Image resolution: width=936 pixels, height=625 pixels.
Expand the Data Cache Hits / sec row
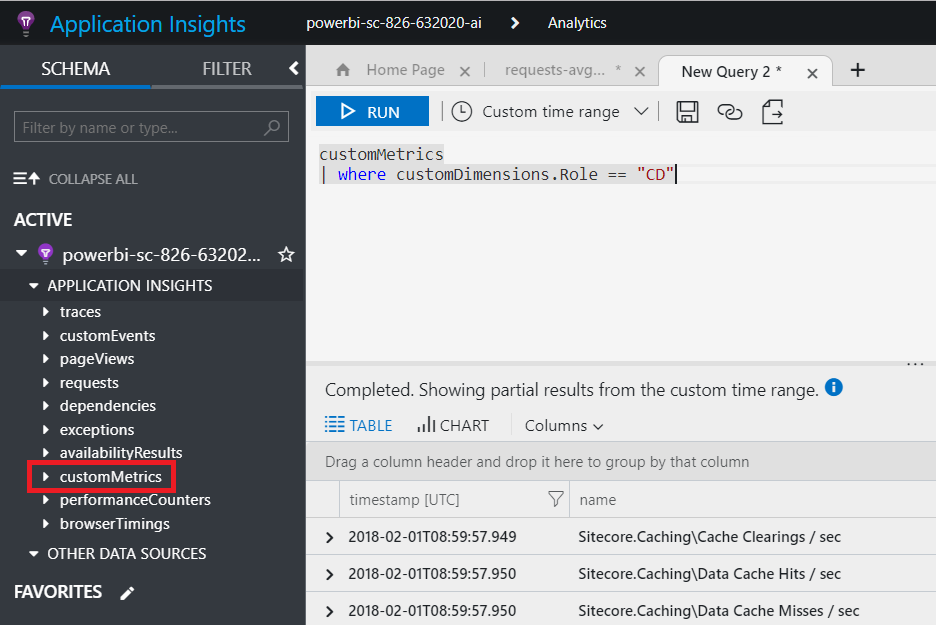tap(330, 574)
